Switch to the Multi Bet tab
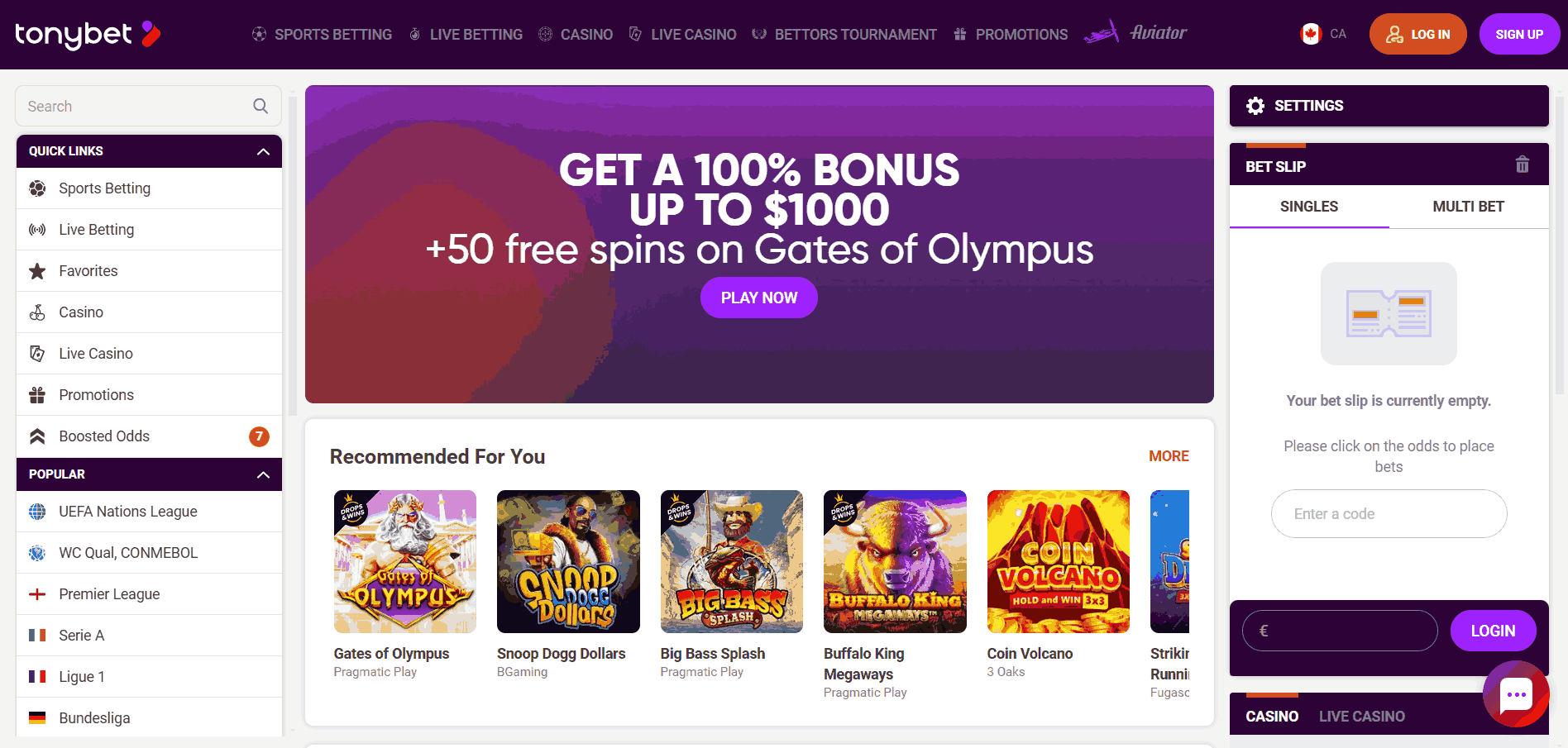 1468,207
